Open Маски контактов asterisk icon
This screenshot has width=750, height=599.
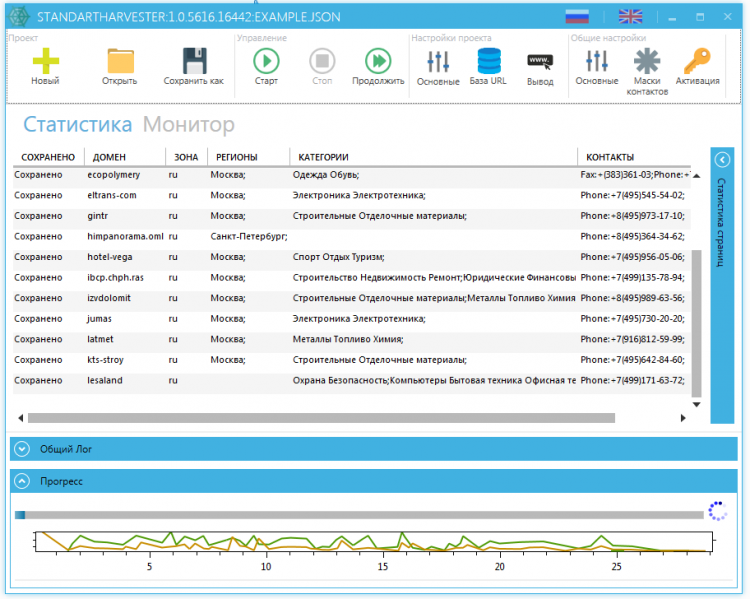point(647,61)
